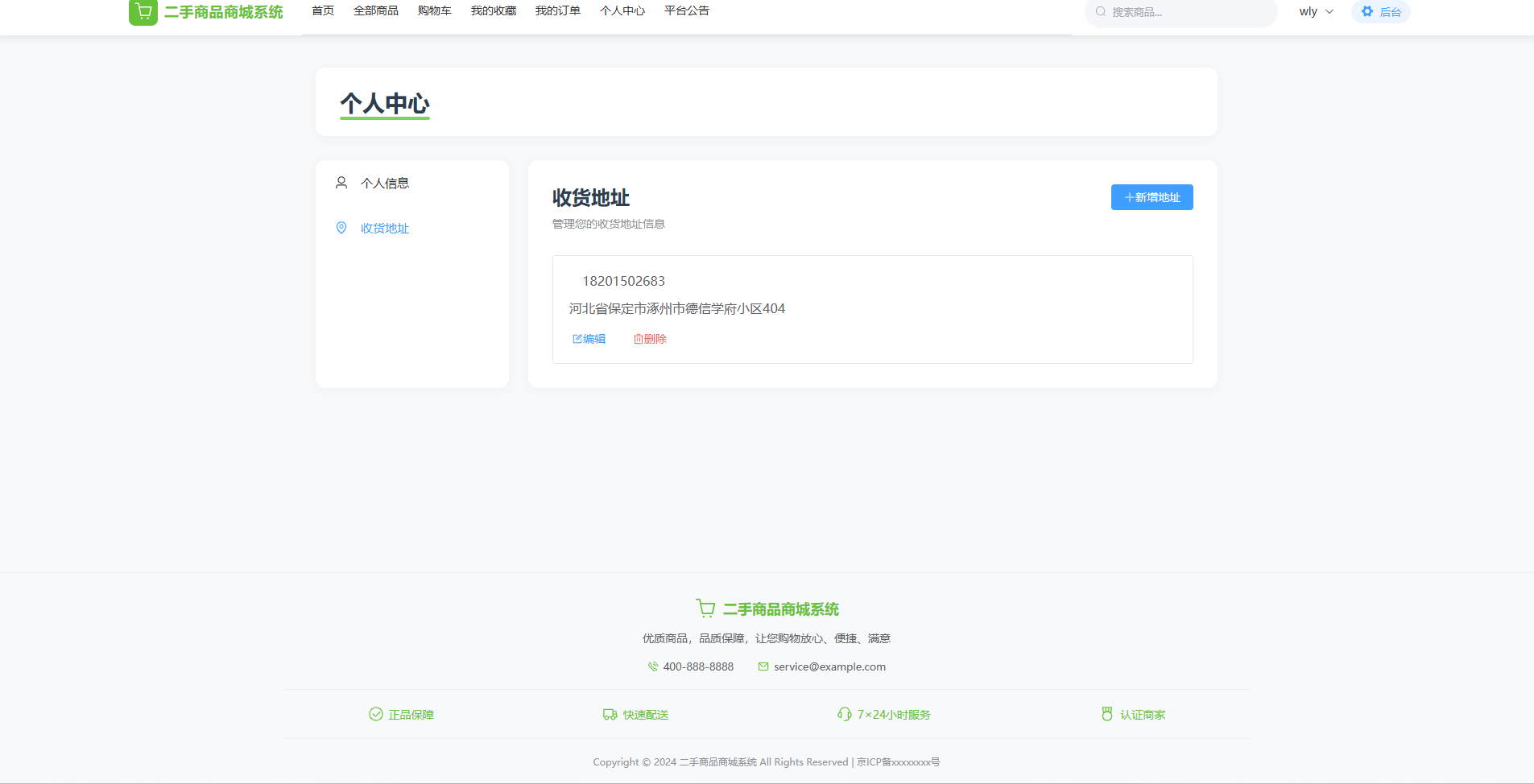Screen dimensions: 1534x784
Task: Click the truck icon for 快速配送
Action: (610, 714)
